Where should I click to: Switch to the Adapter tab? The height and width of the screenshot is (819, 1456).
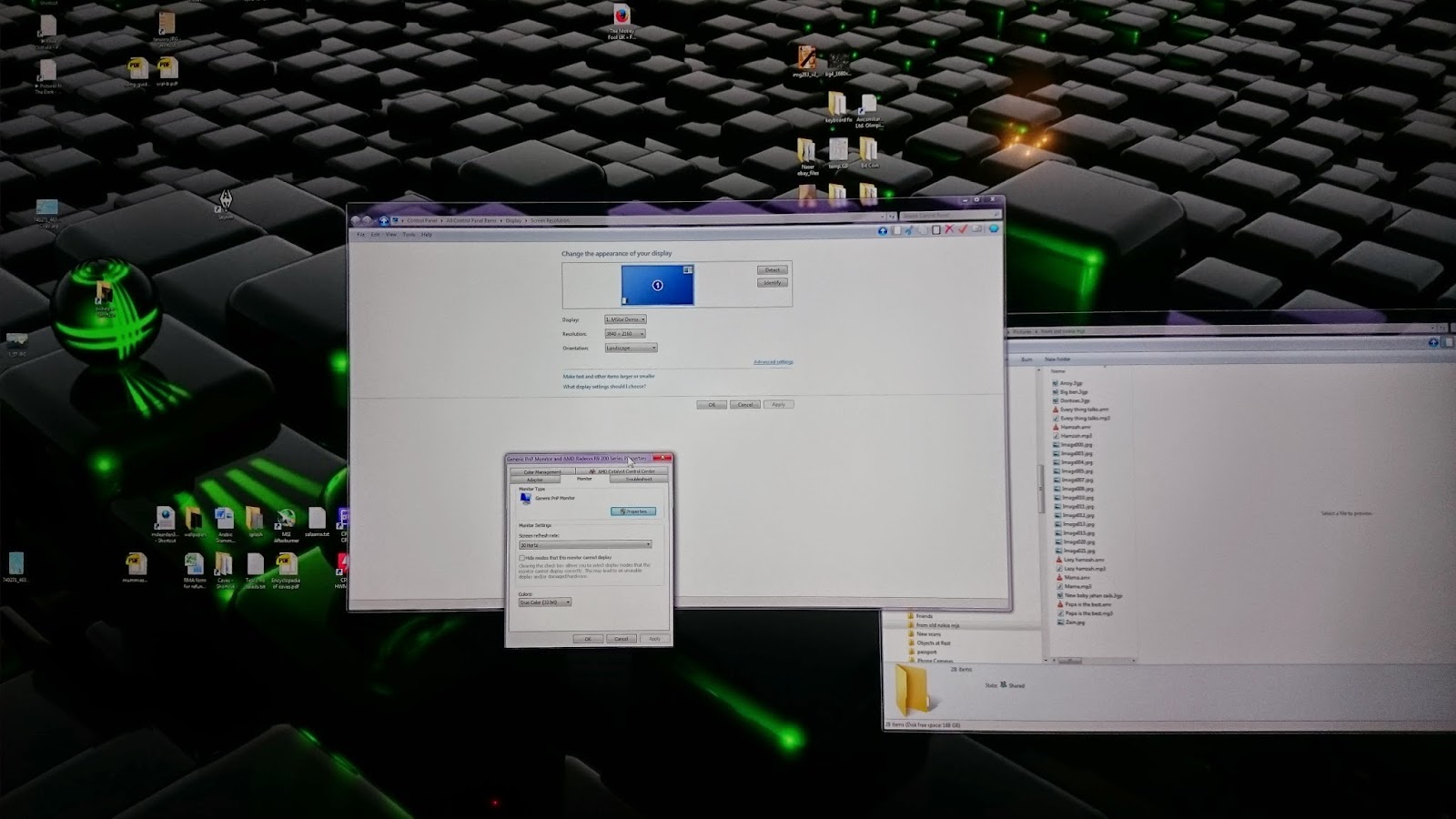coord(535,480)
